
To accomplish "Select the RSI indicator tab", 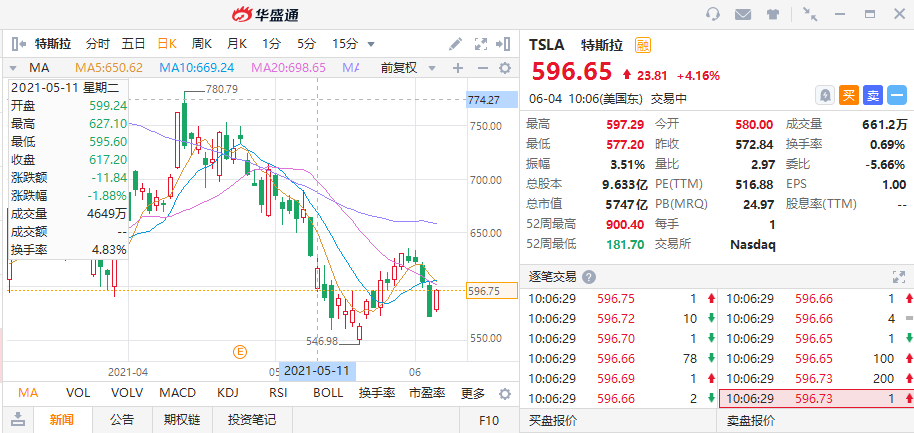I will point(278,393).
